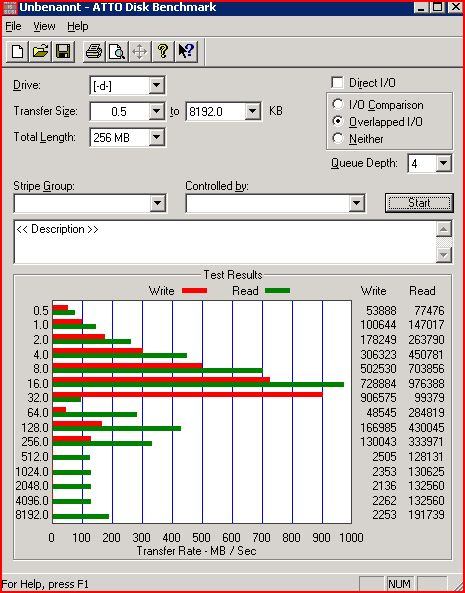Click the Write value 2505
The image size is (465, 593).
(x=384, y=457)
